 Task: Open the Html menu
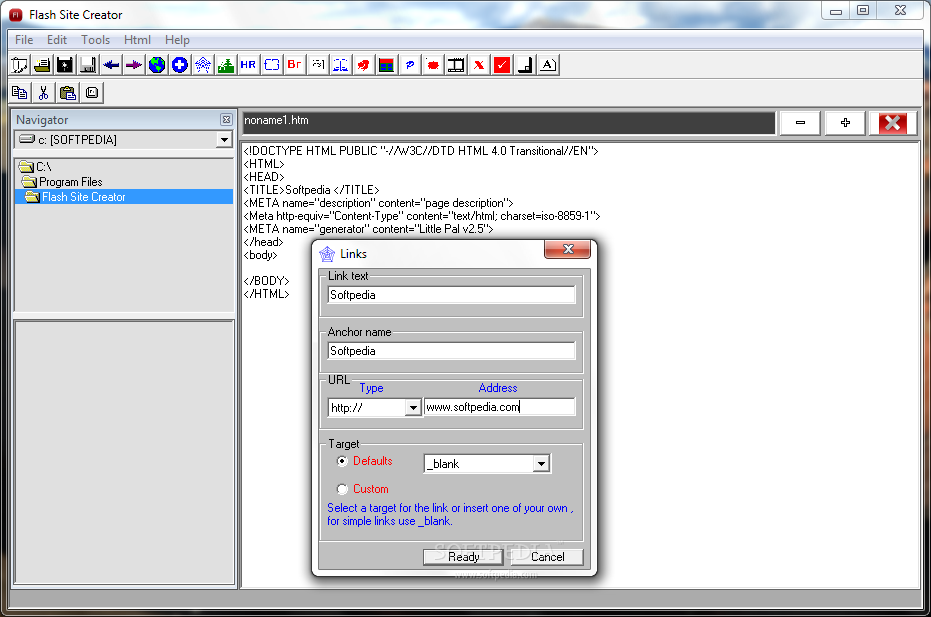pos(137,40)
